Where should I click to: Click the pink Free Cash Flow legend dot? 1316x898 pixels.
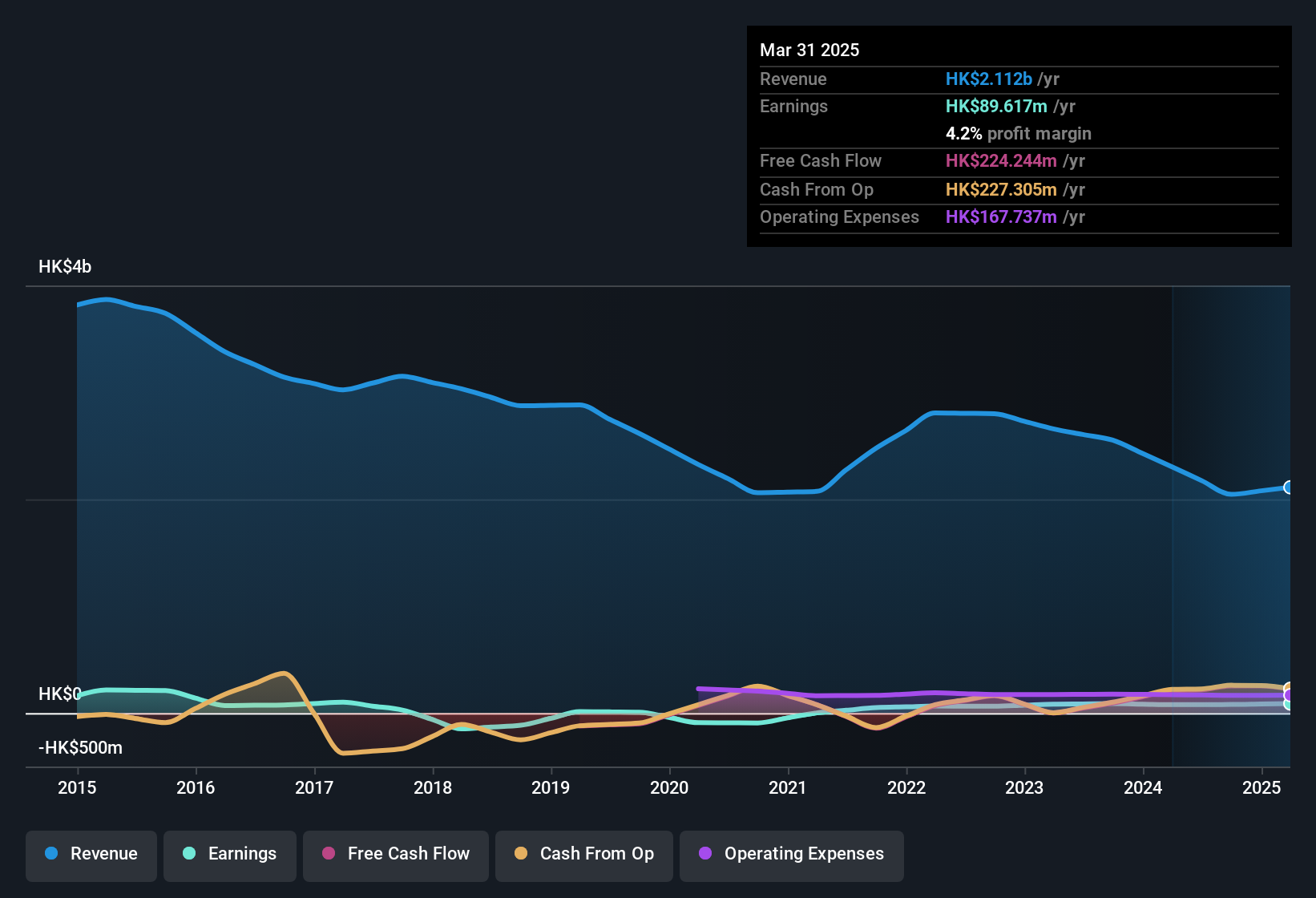pyautogui.click(x=328, y=854)
